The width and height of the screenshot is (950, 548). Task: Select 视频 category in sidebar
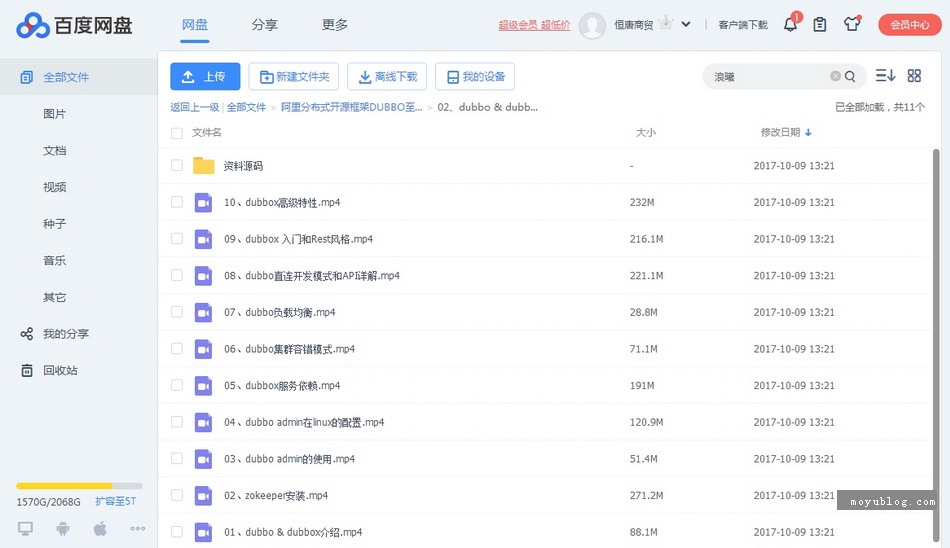[x=55, y=187]
